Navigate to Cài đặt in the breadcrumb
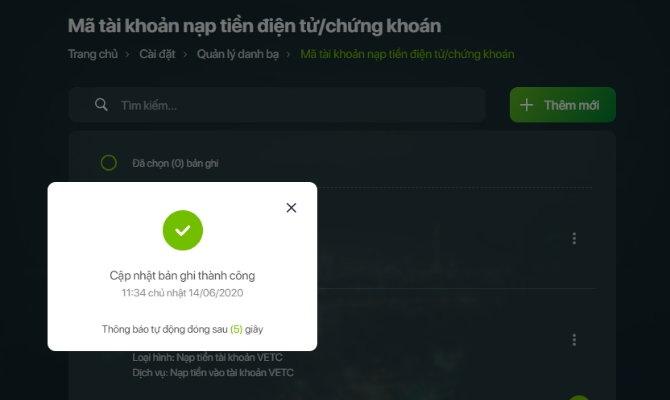The width and height of the screenshot is (670, 400). [x=157, y=54]
